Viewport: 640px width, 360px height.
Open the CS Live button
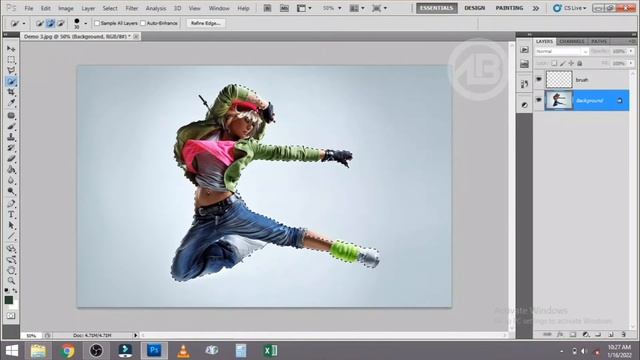click(x=570, y=8)
